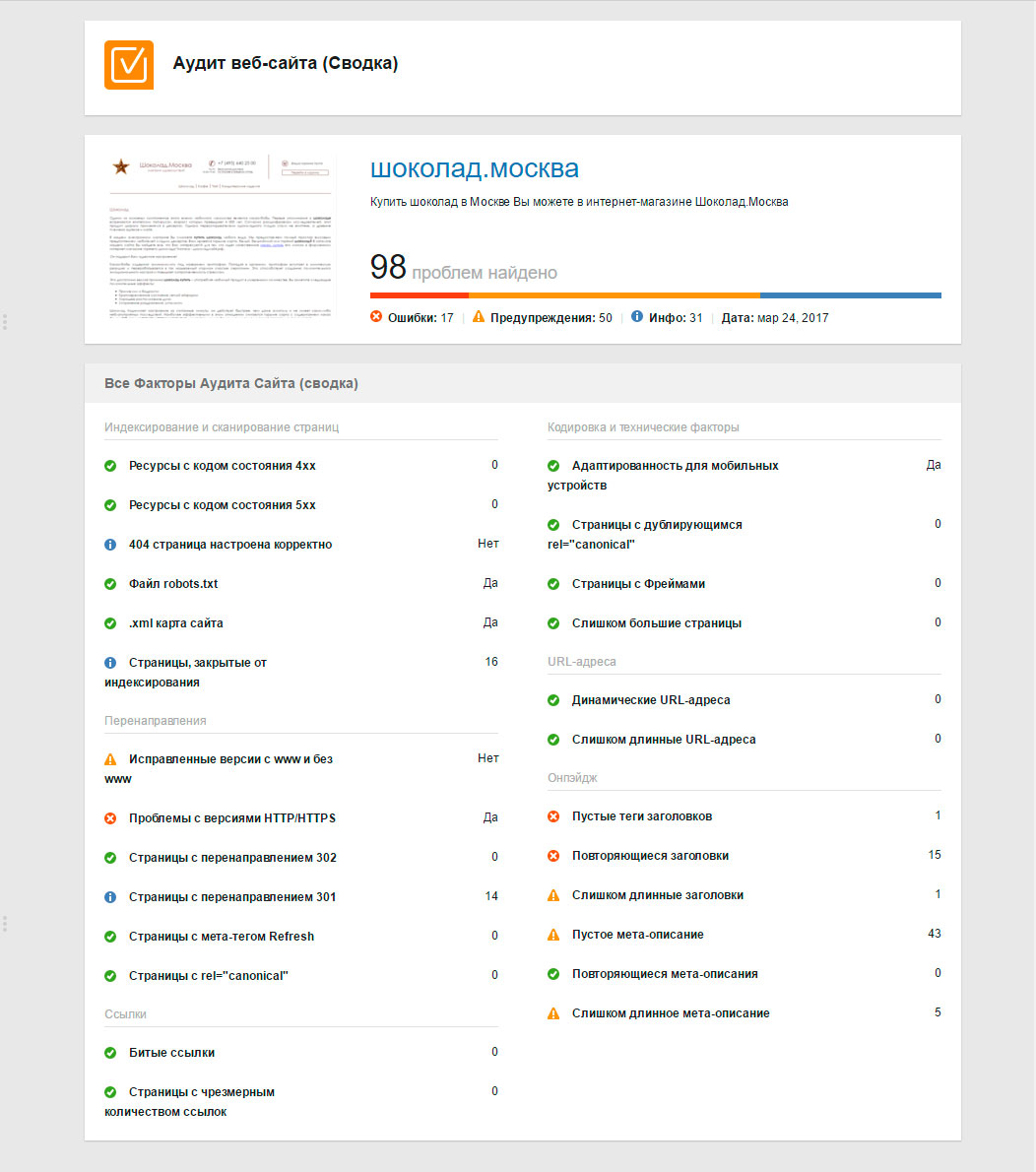
Task: Click value 15 for Повторяющиеся заголовки
Action: (x=935, y=855)
